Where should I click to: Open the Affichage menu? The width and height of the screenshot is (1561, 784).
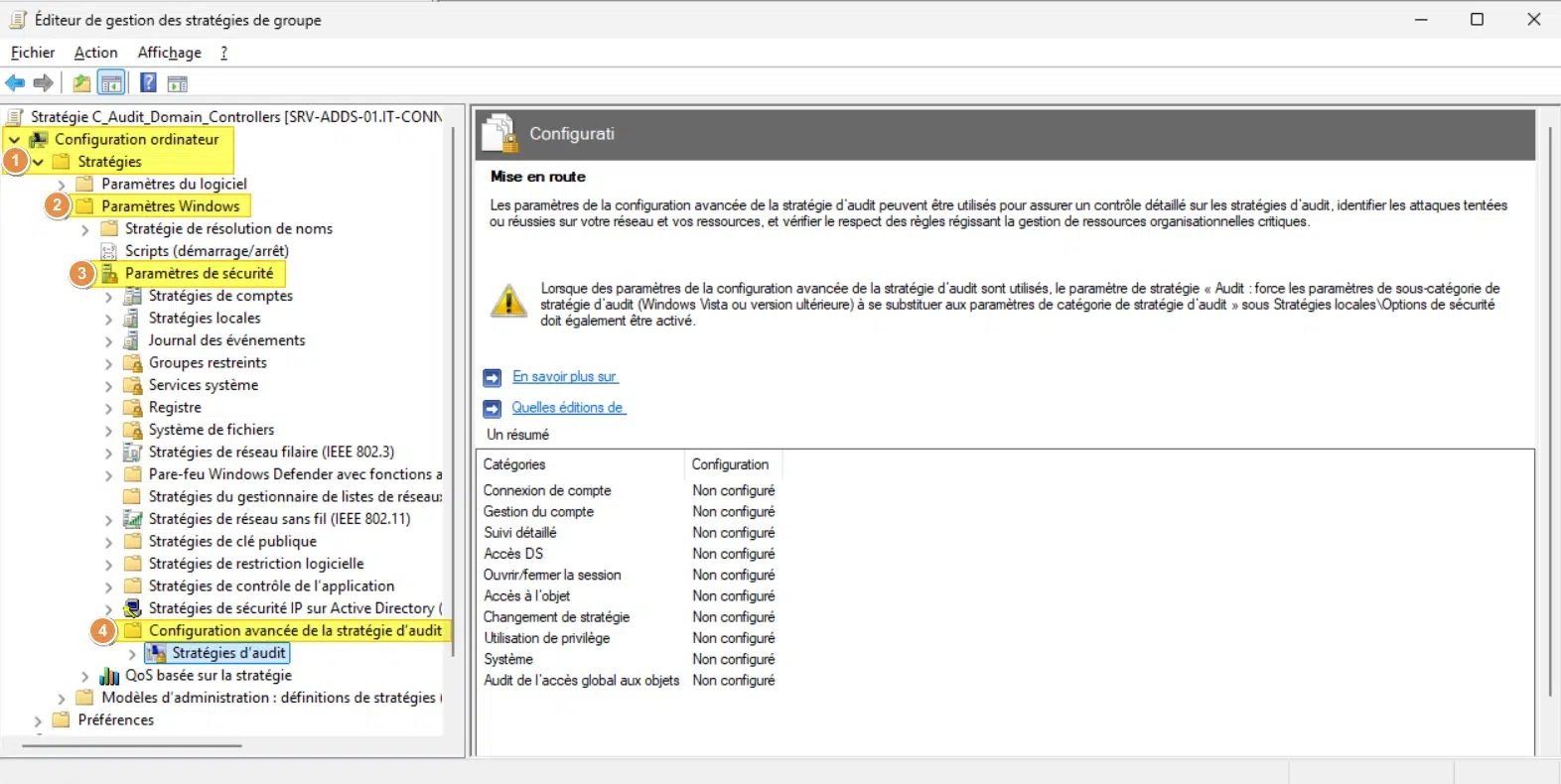[x=169, y=53]
